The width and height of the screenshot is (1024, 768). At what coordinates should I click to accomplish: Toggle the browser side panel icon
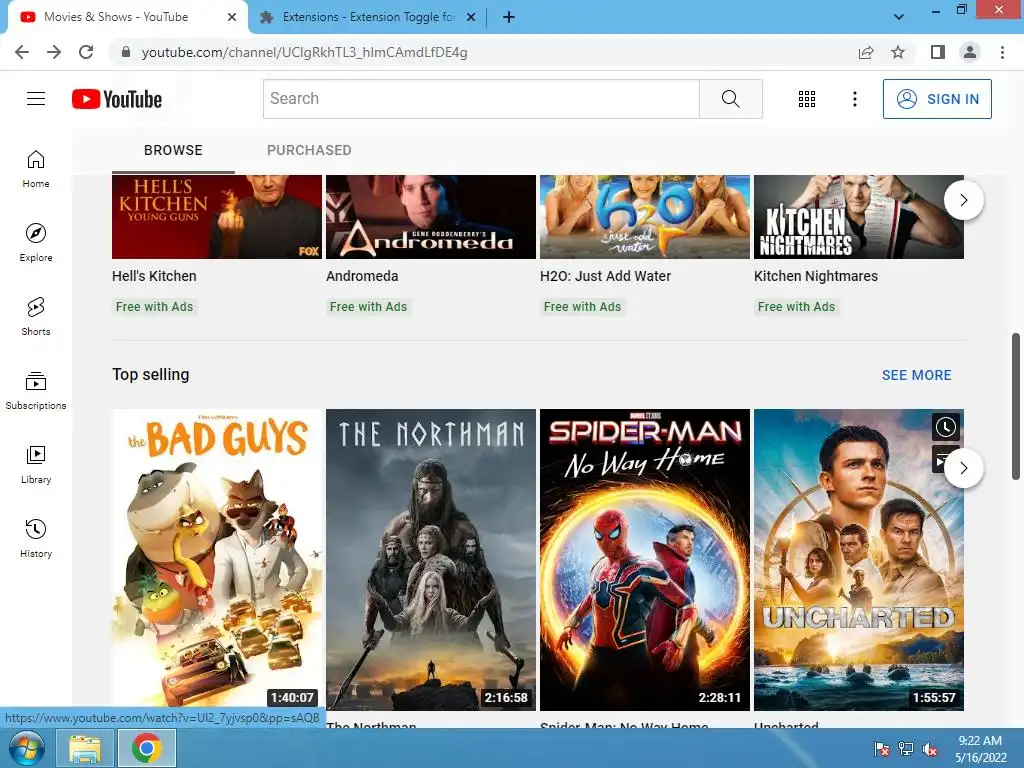point(938,52)
